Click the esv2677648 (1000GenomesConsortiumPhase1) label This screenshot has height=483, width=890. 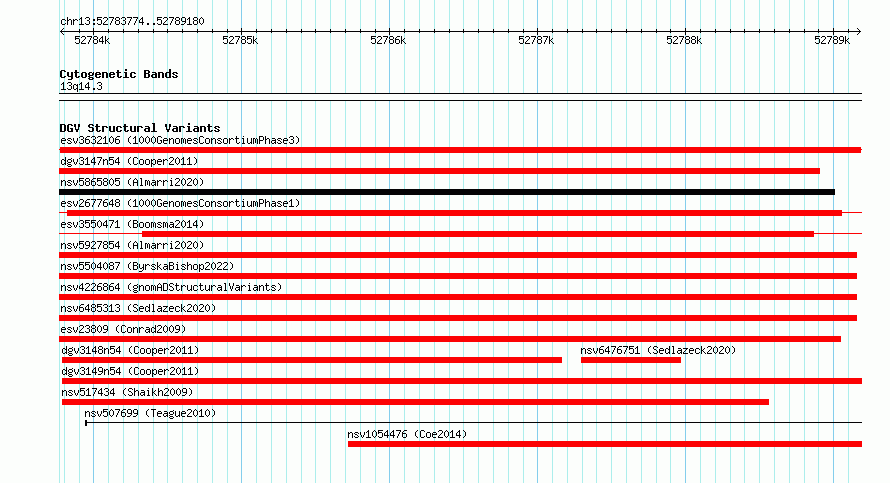[x=180, y=203]
